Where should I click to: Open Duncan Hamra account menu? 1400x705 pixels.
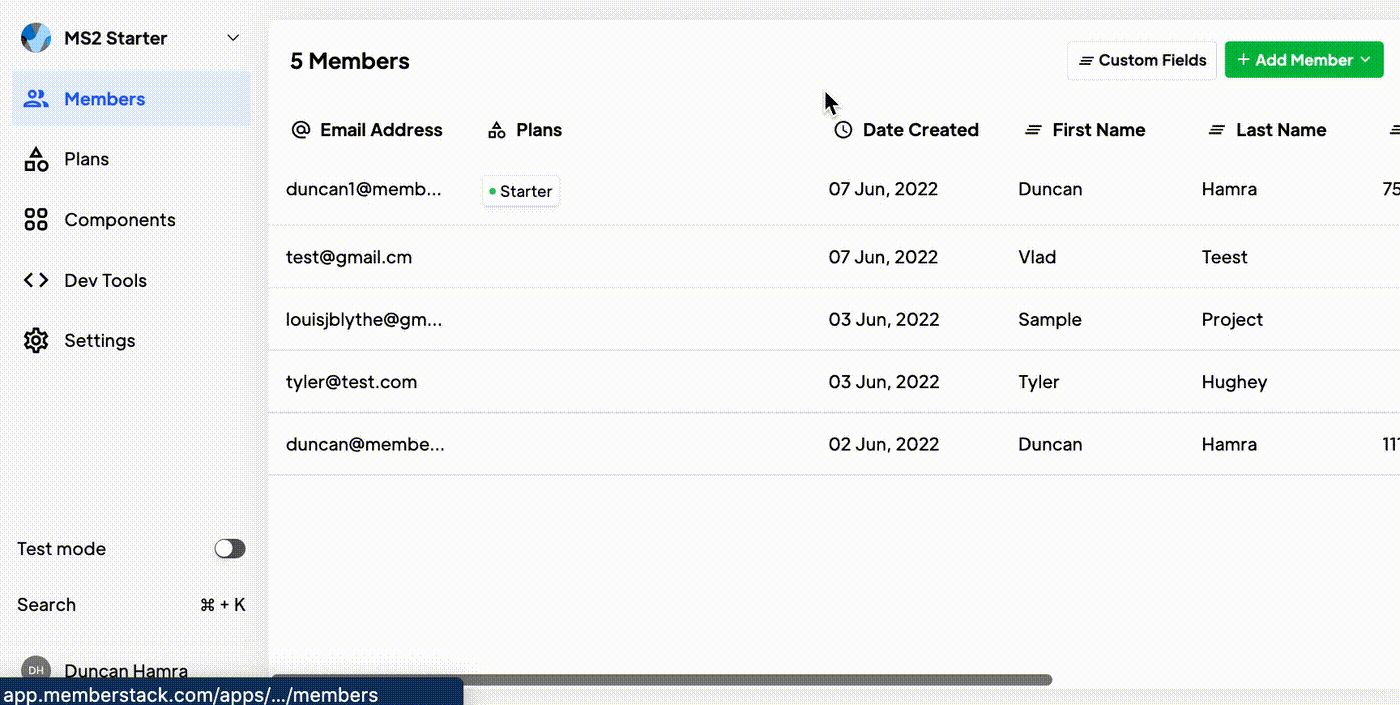[x=126, y=671]
